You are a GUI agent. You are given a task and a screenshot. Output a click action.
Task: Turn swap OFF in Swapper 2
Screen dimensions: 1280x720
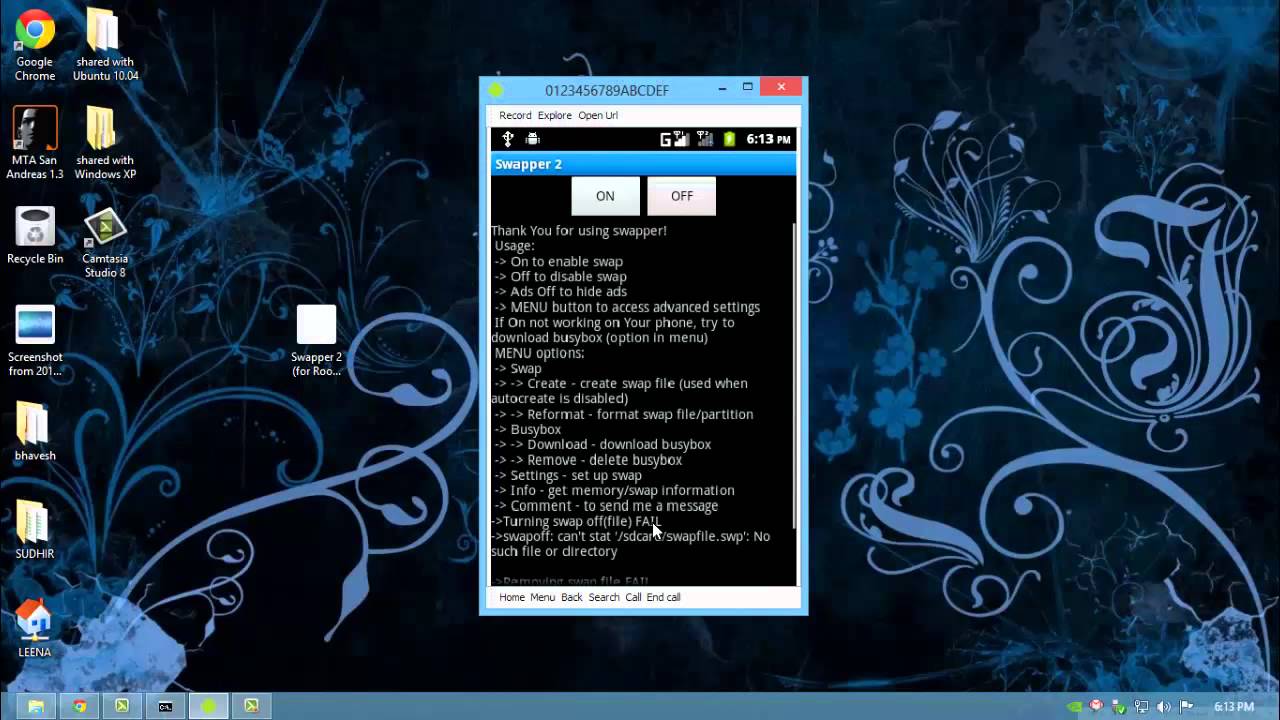(x=681, y=196)
